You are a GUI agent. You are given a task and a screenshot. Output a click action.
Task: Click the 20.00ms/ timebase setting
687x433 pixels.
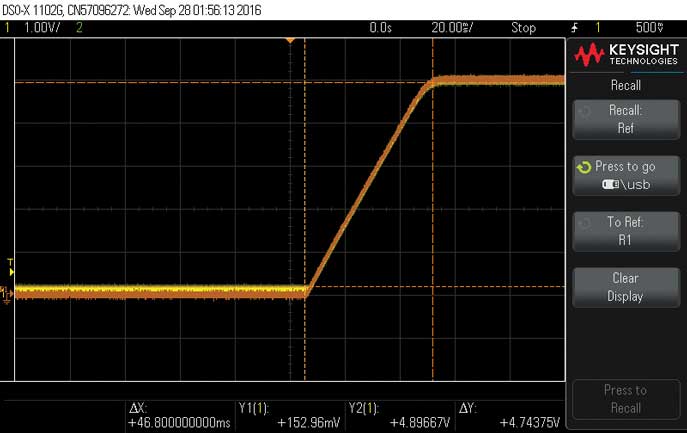[x=454, y=28]
